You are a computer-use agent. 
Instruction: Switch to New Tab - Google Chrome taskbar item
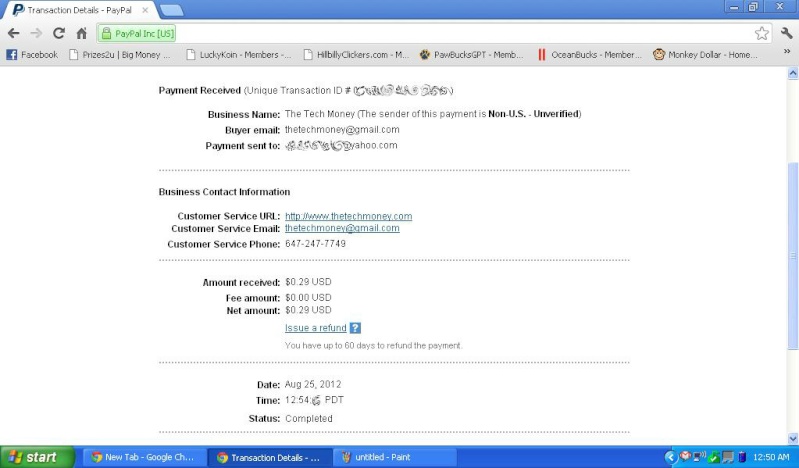145,457
